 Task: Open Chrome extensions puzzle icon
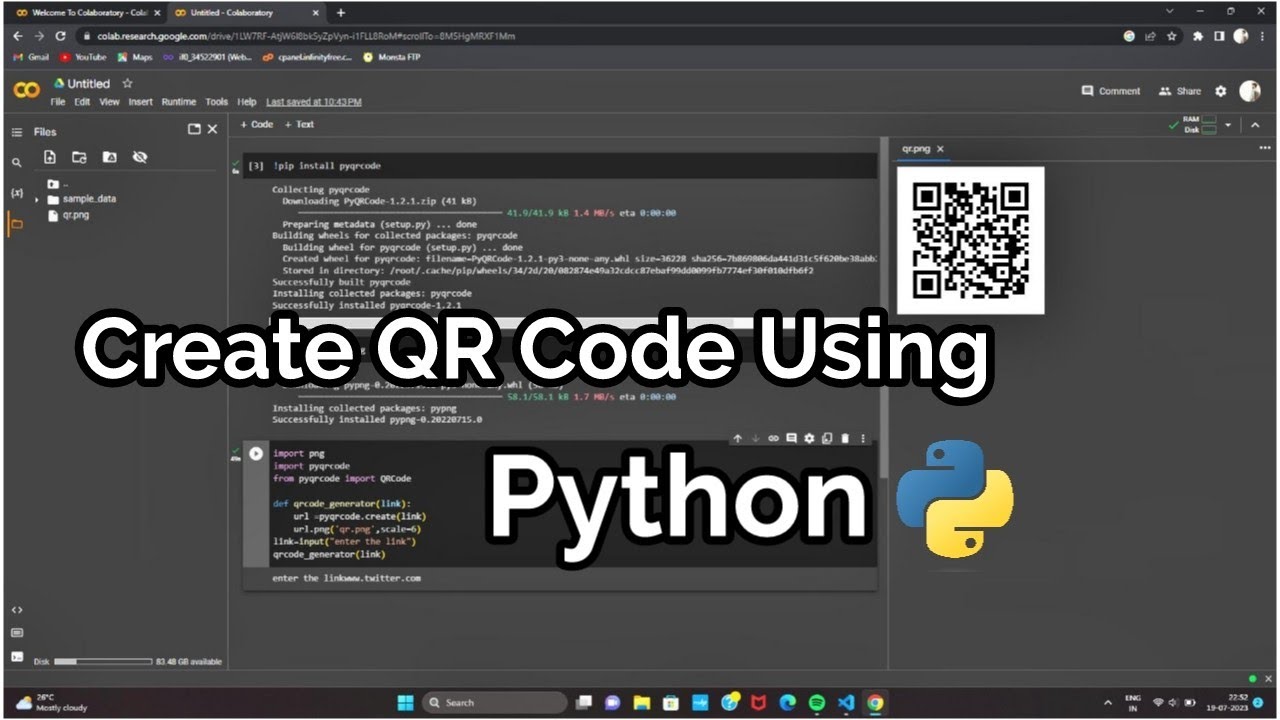pos(1197,35)
